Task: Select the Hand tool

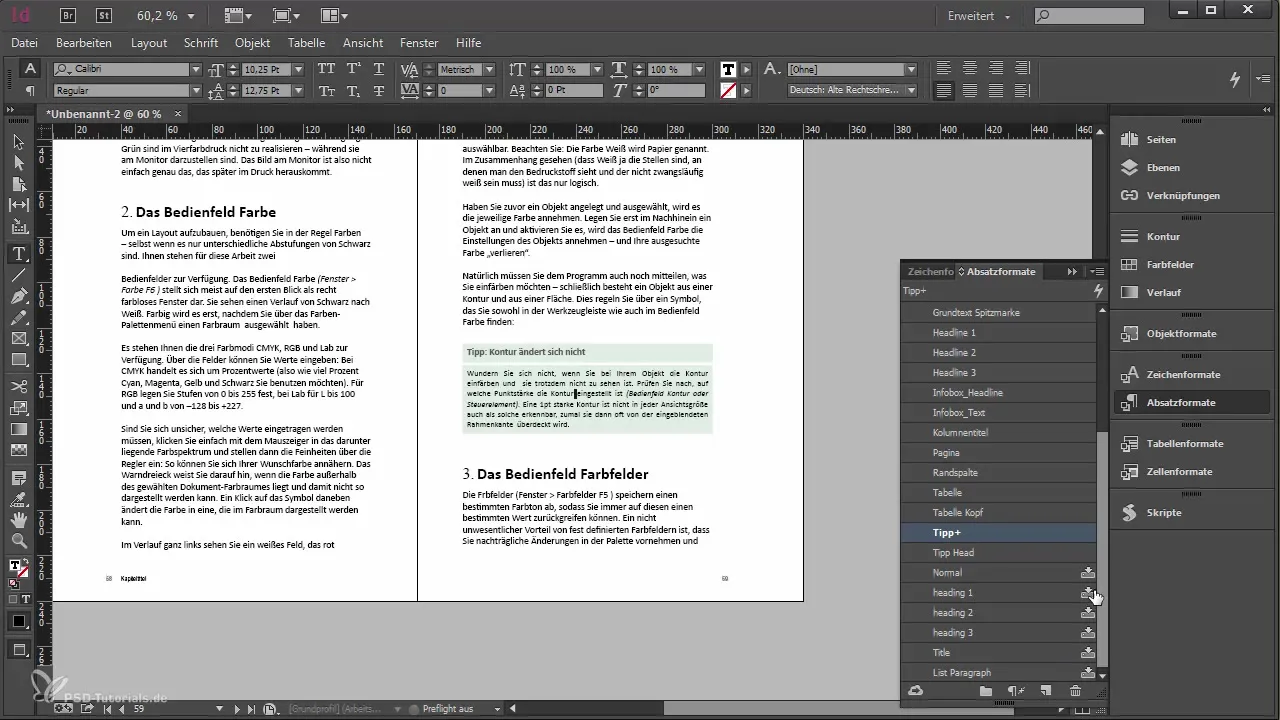Action: [18, 520]
